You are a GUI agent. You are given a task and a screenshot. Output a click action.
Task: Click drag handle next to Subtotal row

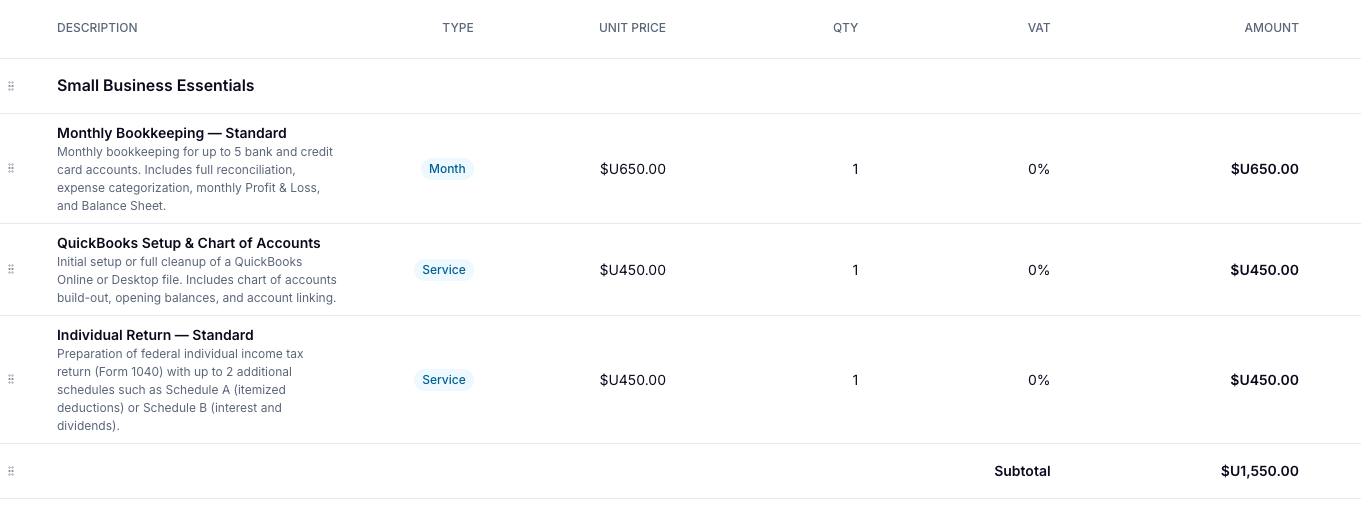[x=11, y=471]
